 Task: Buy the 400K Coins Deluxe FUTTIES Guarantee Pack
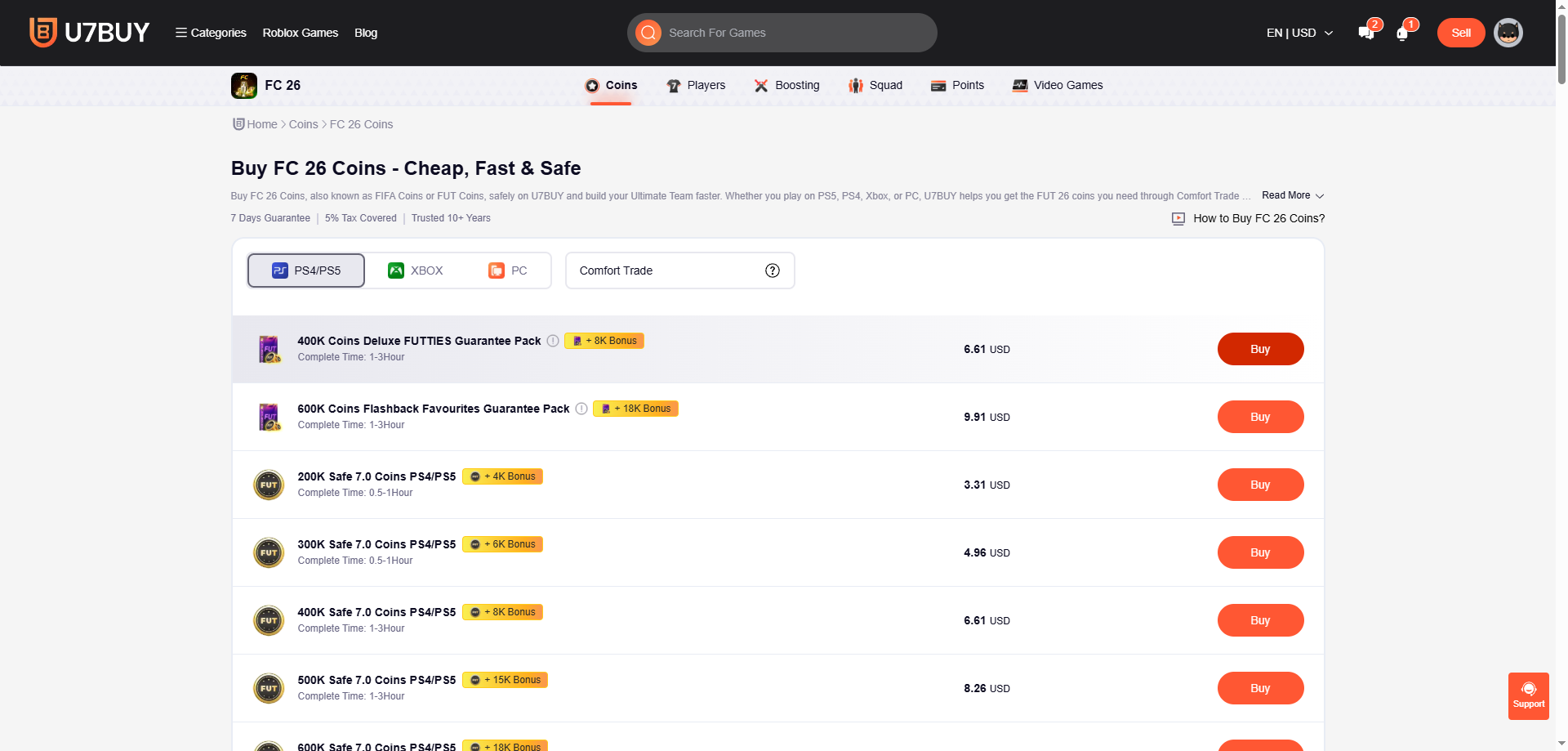[1260, 349]
